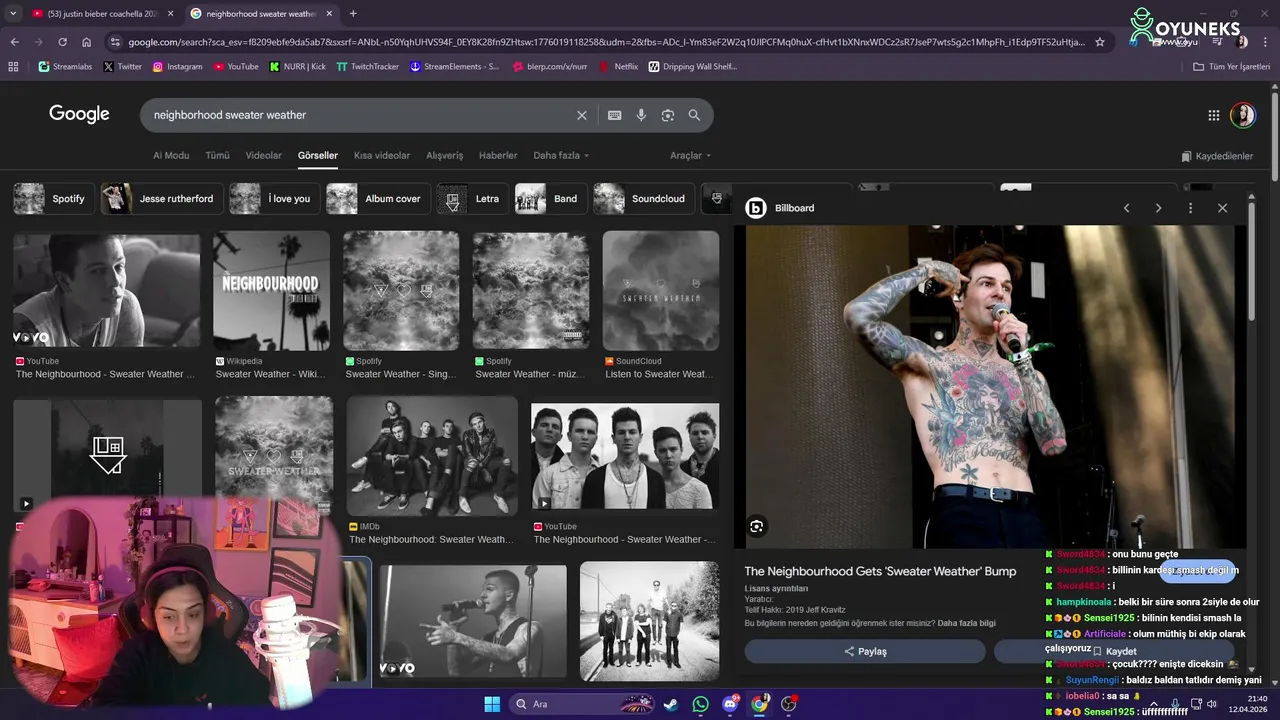This screenshot has width=1280, height=720.
Task: Open WhatsApp from the taskbar
Action: pyautogui.click(x=700, y=704)
